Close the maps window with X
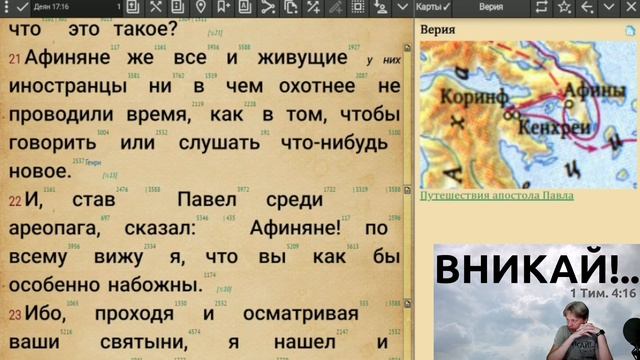The width and height of the screenshot is (640, 360). pyautogui.click(x=631, y=7)
